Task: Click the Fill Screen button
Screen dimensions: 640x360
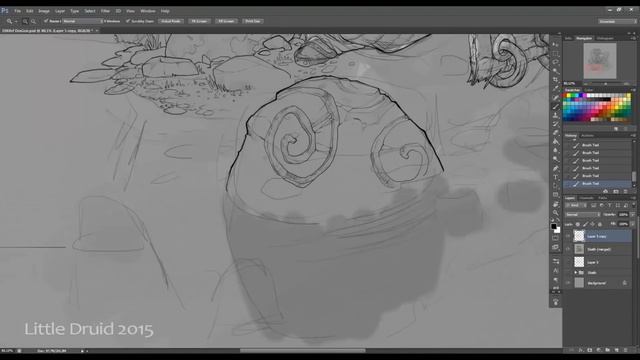Action: 227,21
